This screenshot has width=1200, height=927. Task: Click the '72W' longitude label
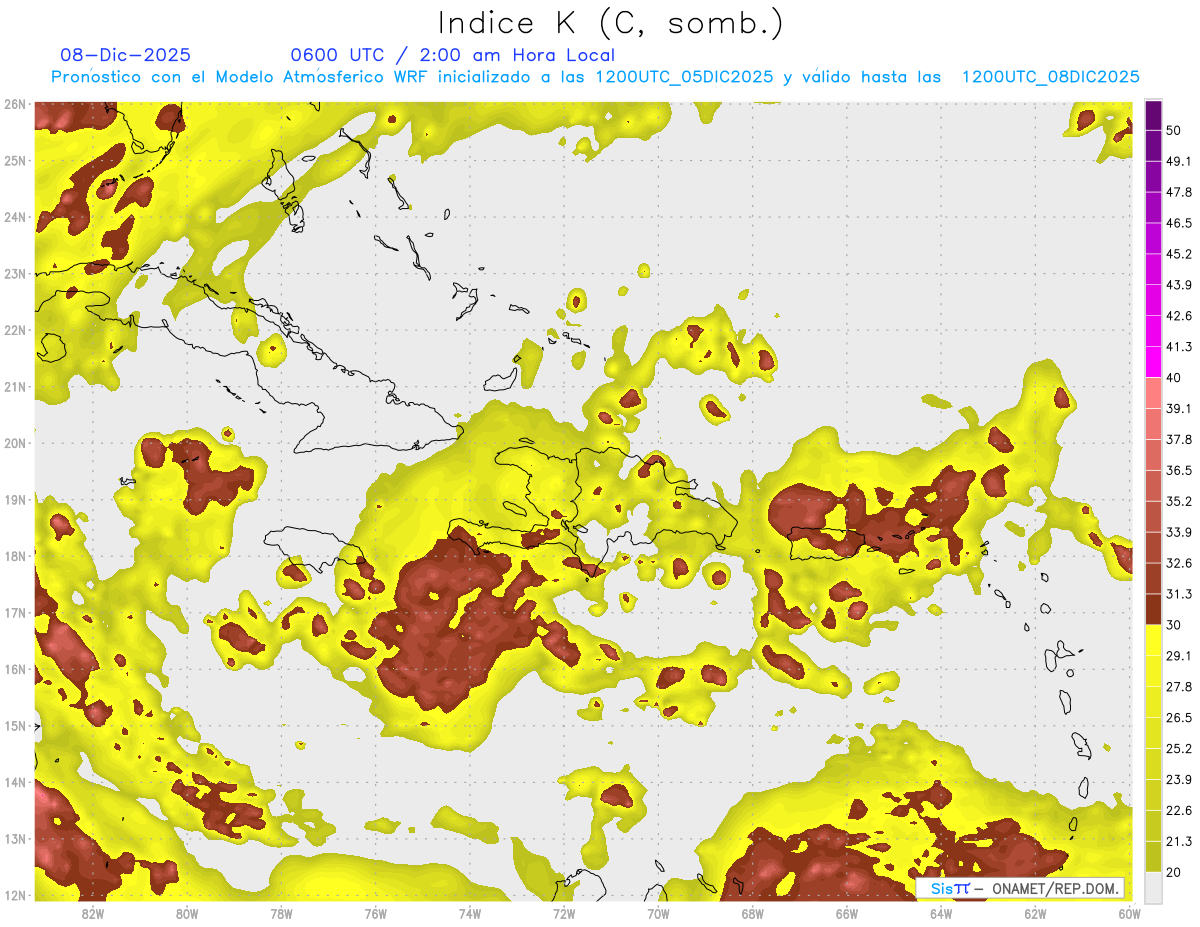pyautogui.click(x=564, y=914)
